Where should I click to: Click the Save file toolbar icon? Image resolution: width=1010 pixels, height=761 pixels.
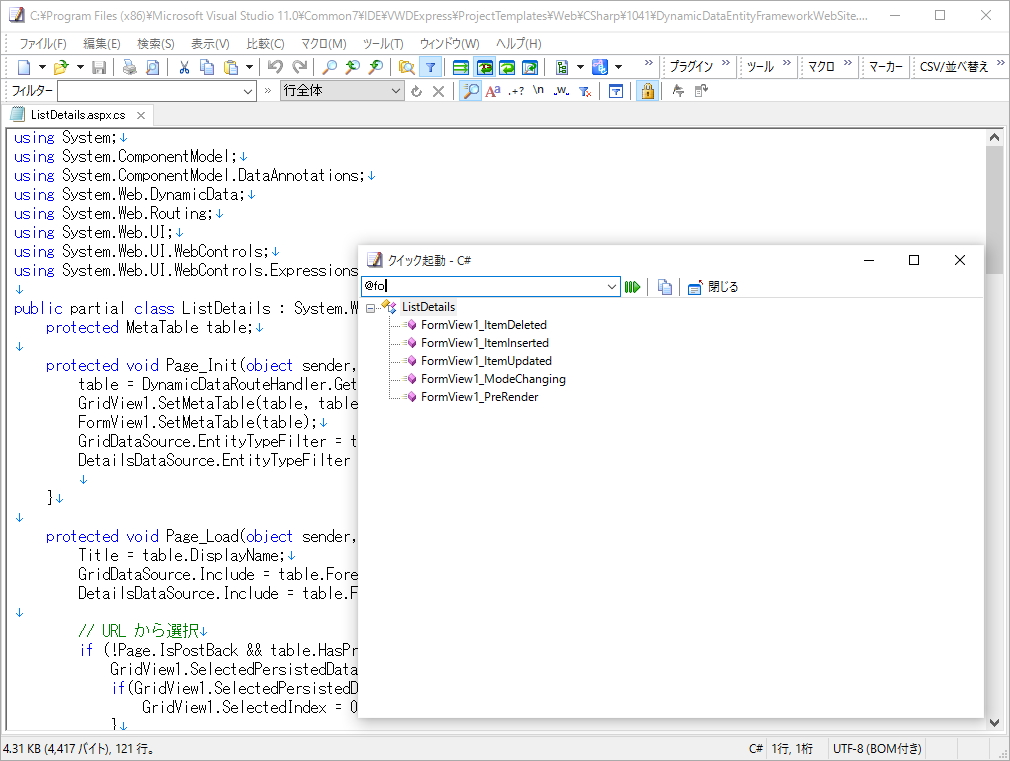coord(99,67)
